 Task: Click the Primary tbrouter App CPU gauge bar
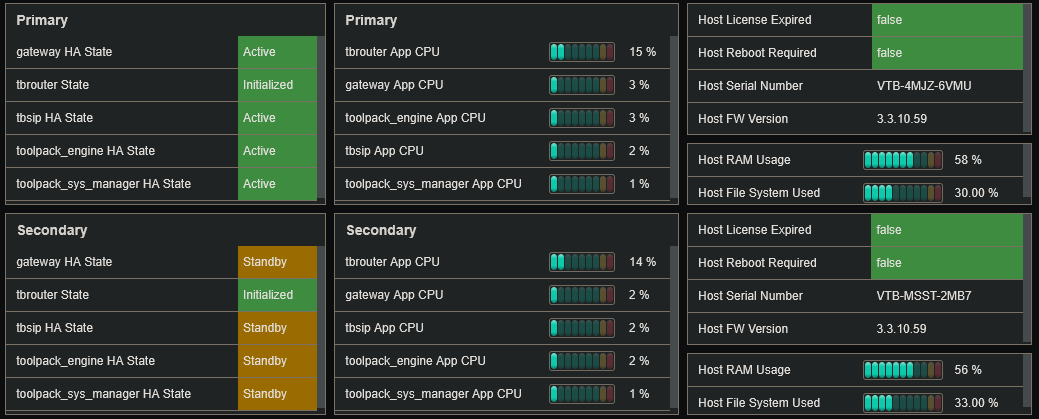tap(582, 51)
